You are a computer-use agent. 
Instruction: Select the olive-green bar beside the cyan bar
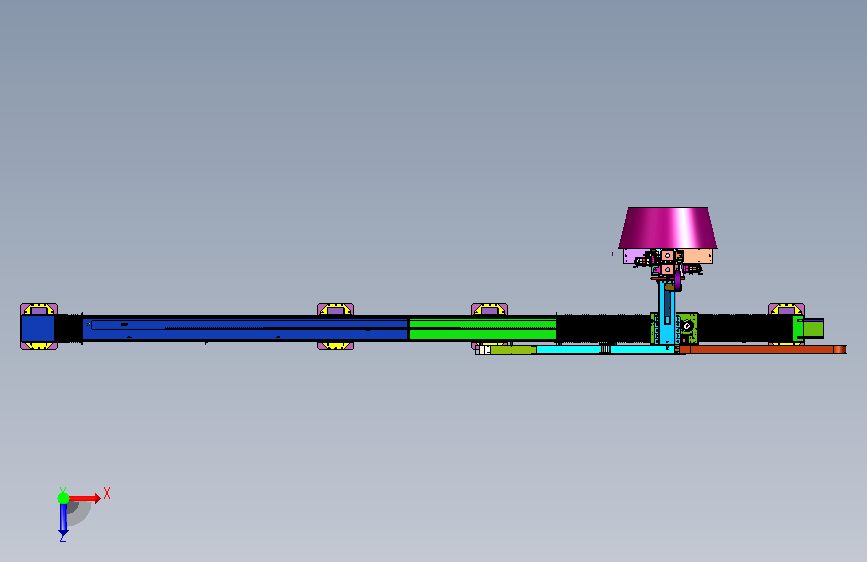click(x=513, y=350)
